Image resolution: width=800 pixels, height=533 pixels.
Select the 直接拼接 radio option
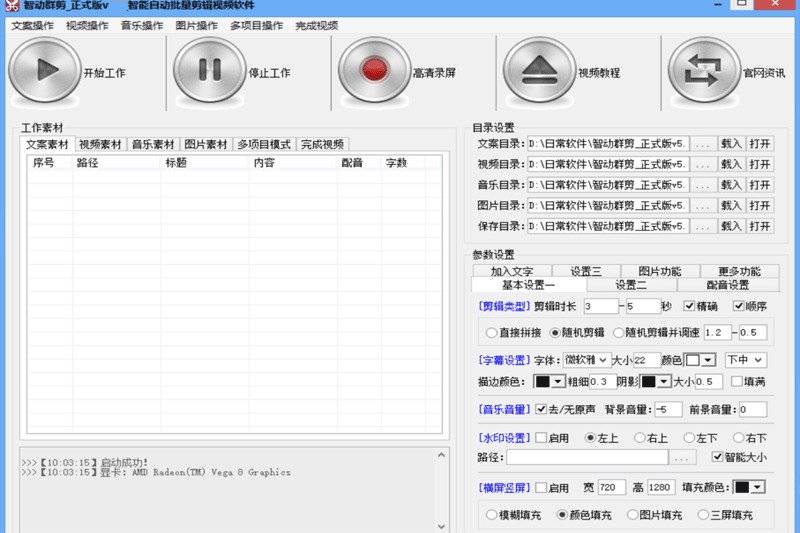click(491, 332)
